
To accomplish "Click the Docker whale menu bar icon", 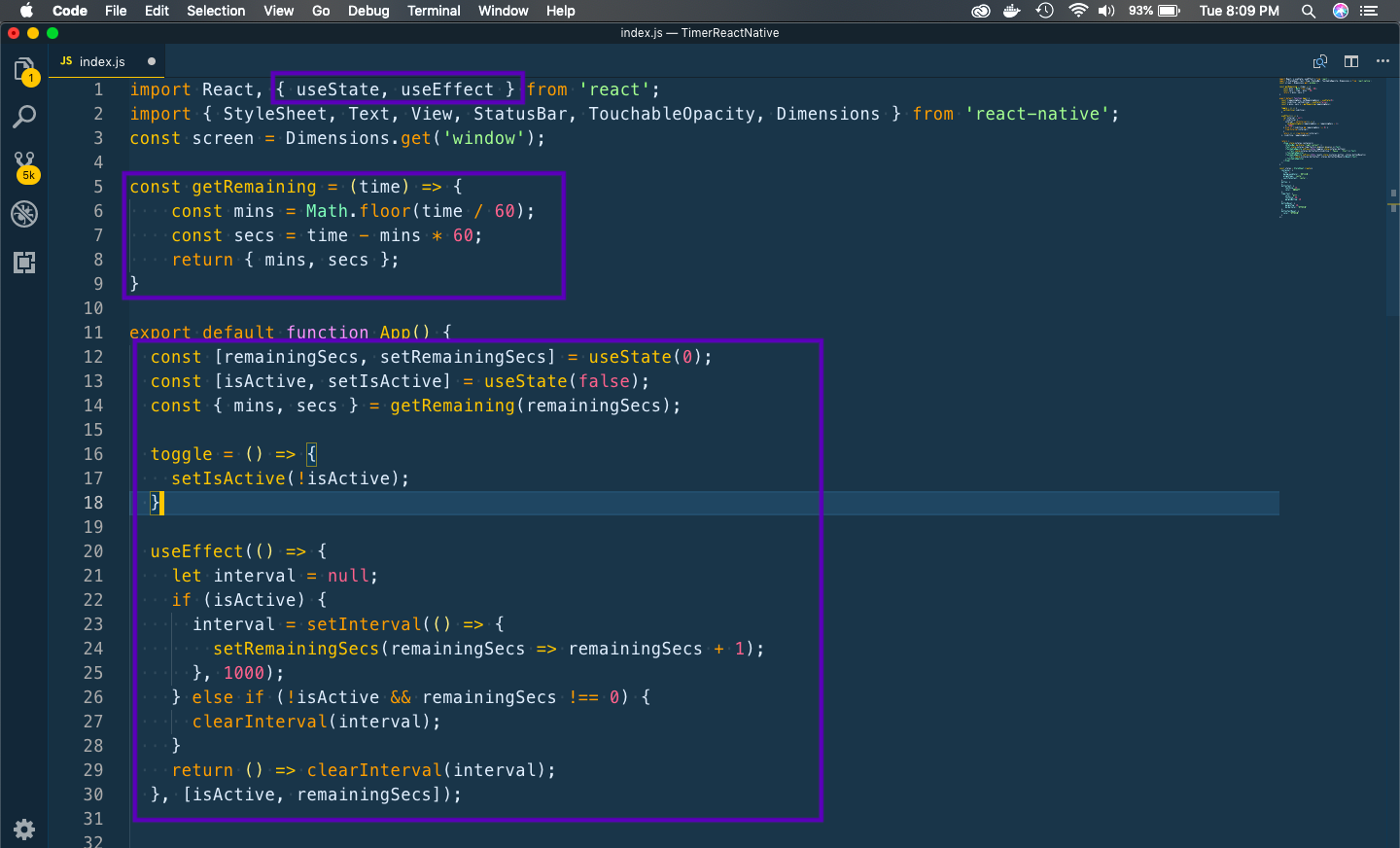I will [1012, 11].
